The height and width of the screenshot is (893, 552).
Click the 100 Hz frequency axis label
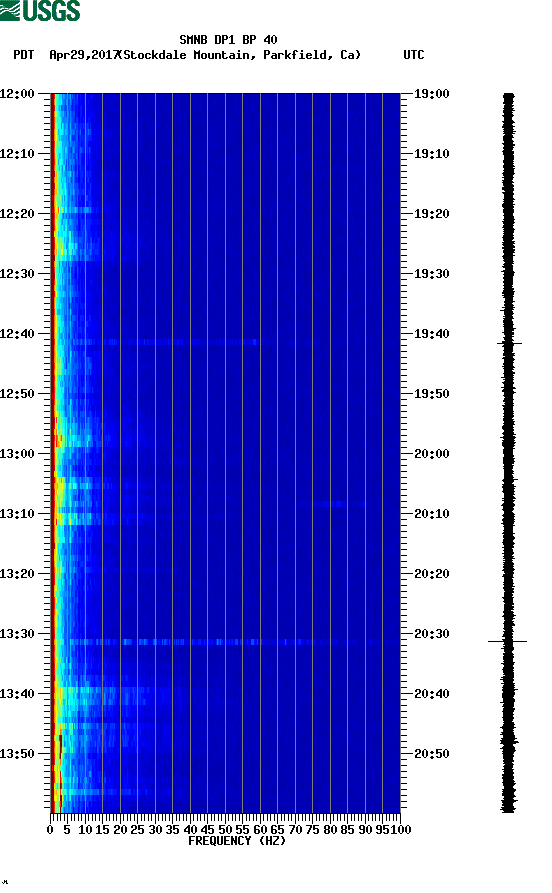point(401,830)
